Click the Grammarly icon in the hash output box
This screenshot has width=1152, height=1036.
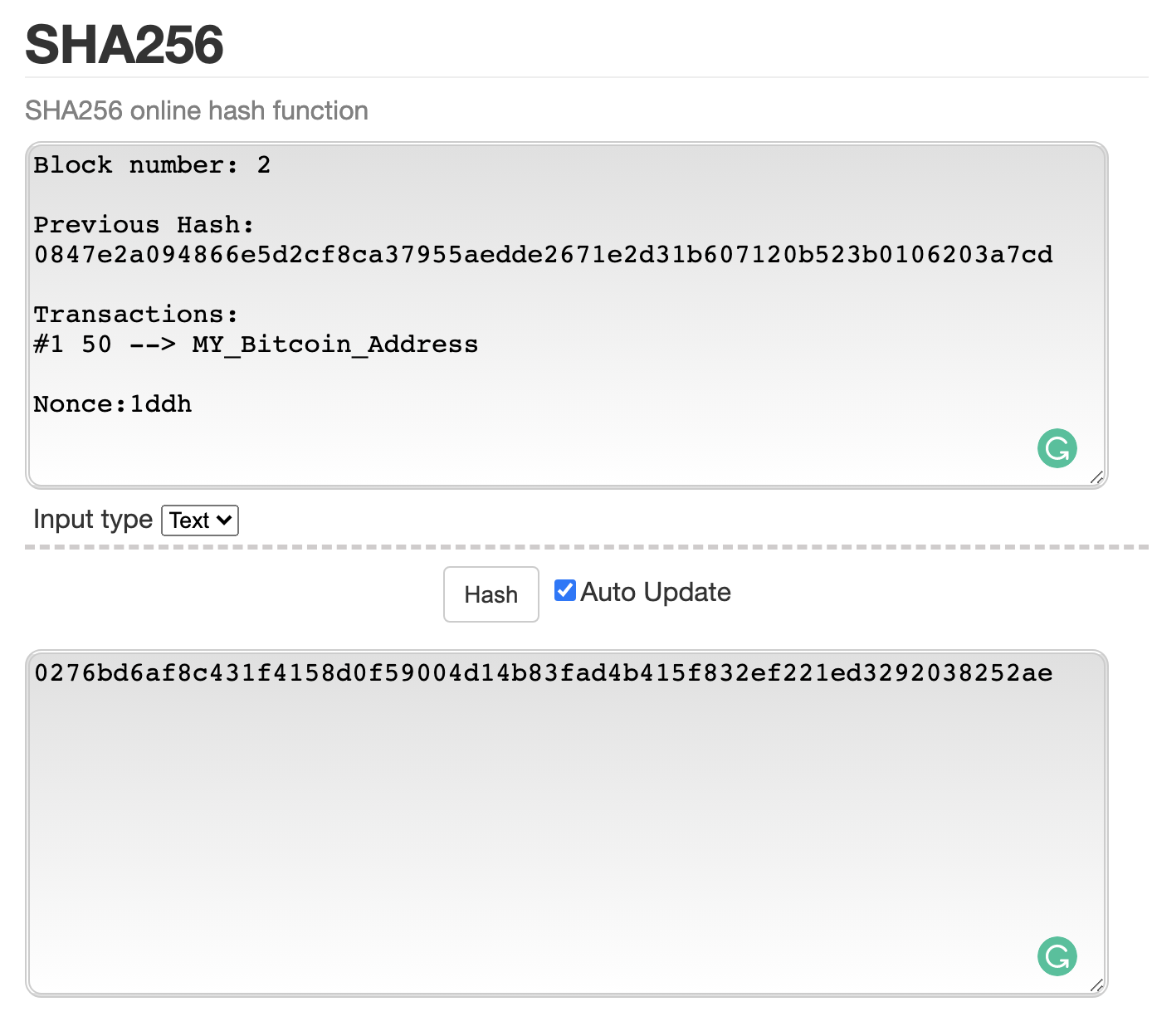[1057, 957]
